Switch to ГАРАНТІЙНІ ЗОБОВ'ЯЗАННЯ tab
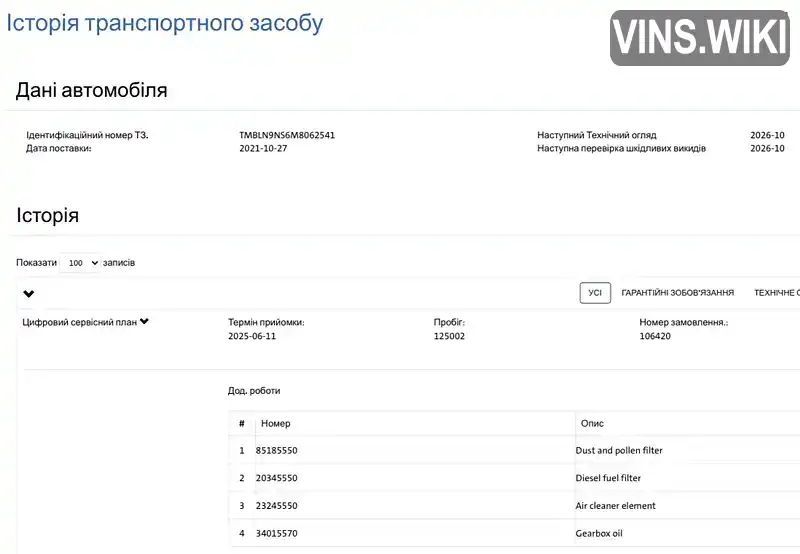Viewport: 800px width, 554px height. click(677, 293)
